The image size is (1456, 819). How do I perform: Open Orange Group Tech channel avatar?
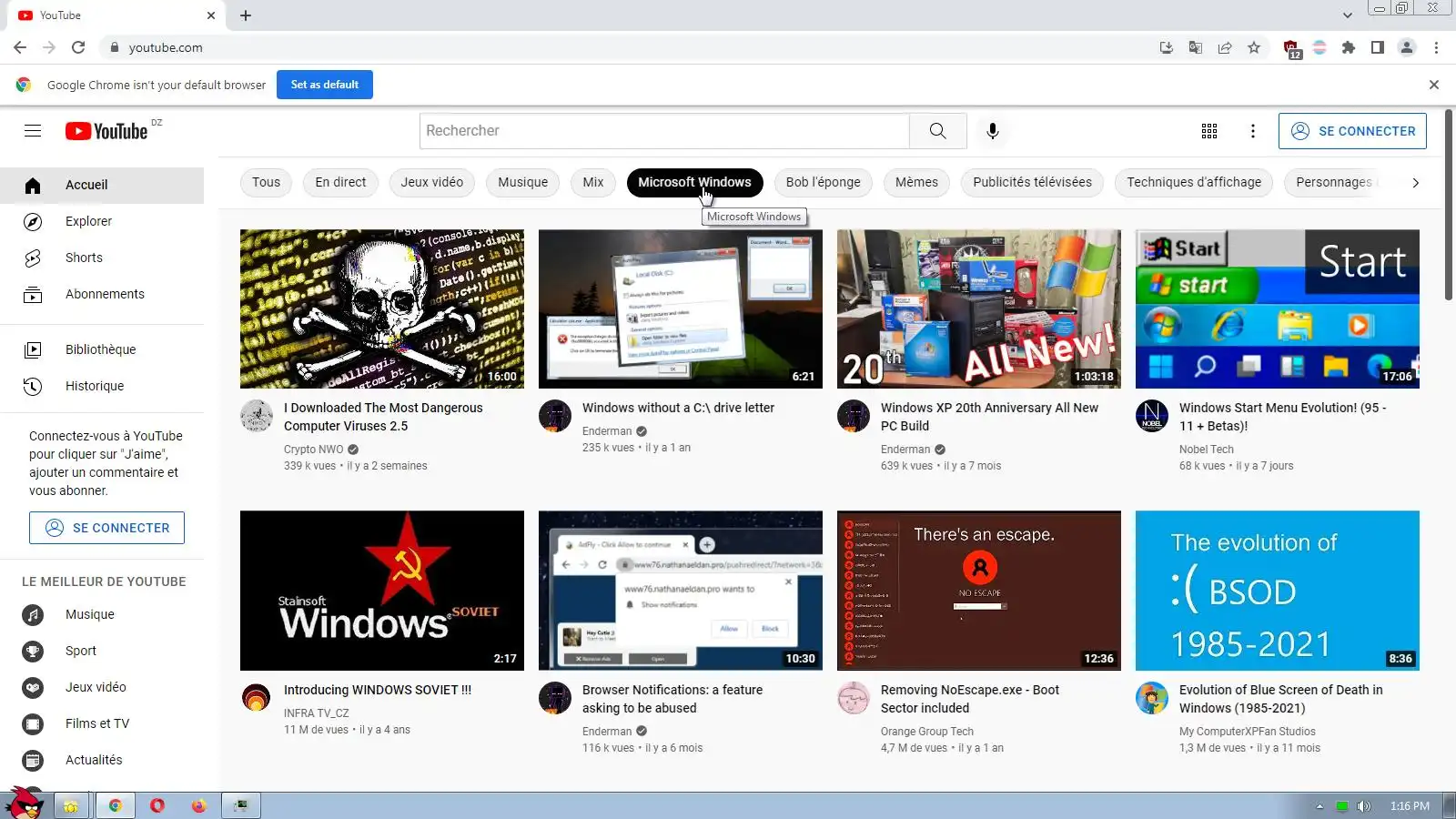854,698
